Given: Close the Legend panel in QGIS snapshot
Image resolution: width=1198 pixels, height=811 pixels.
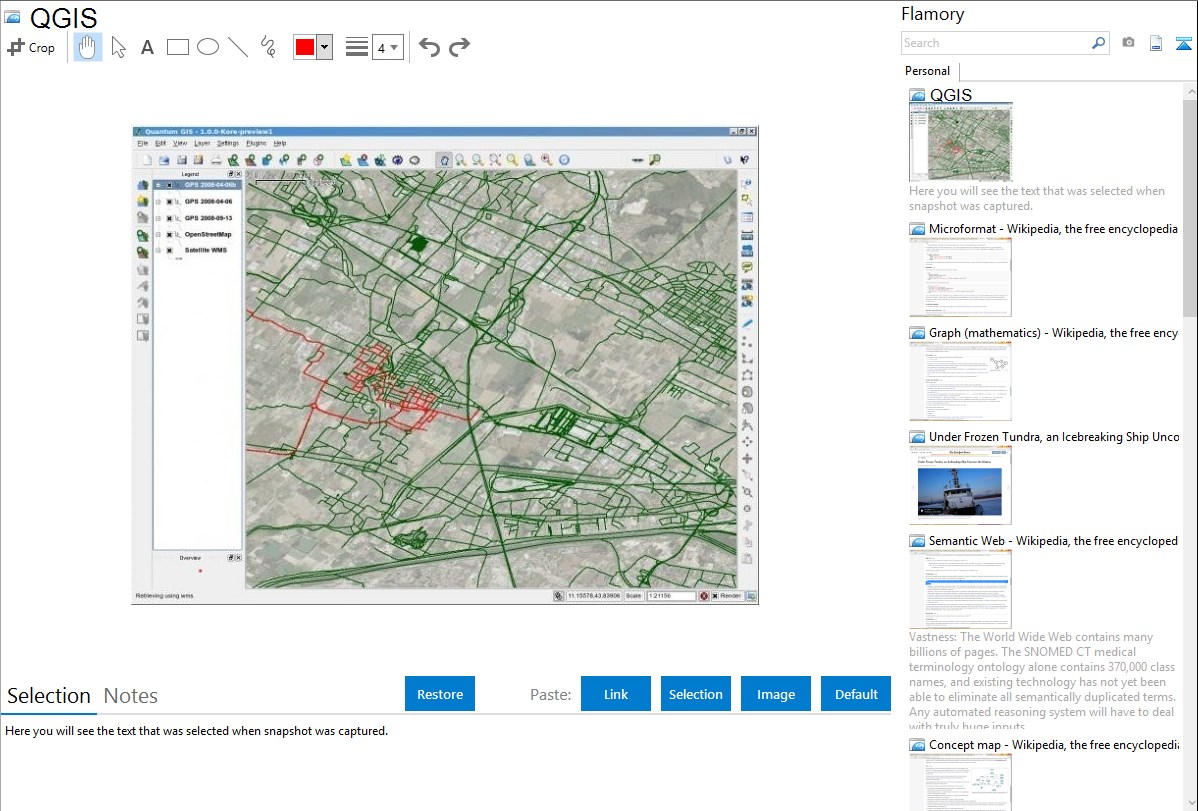Looking at the screenshot, I should pyautogui.click(x=238, y=174).
